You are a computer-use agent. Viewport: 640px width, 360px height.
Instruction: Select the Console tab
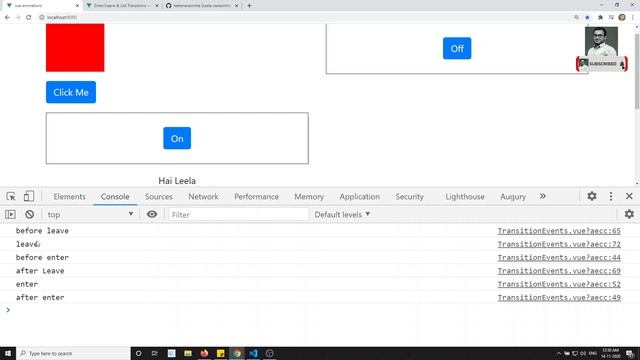115,197
